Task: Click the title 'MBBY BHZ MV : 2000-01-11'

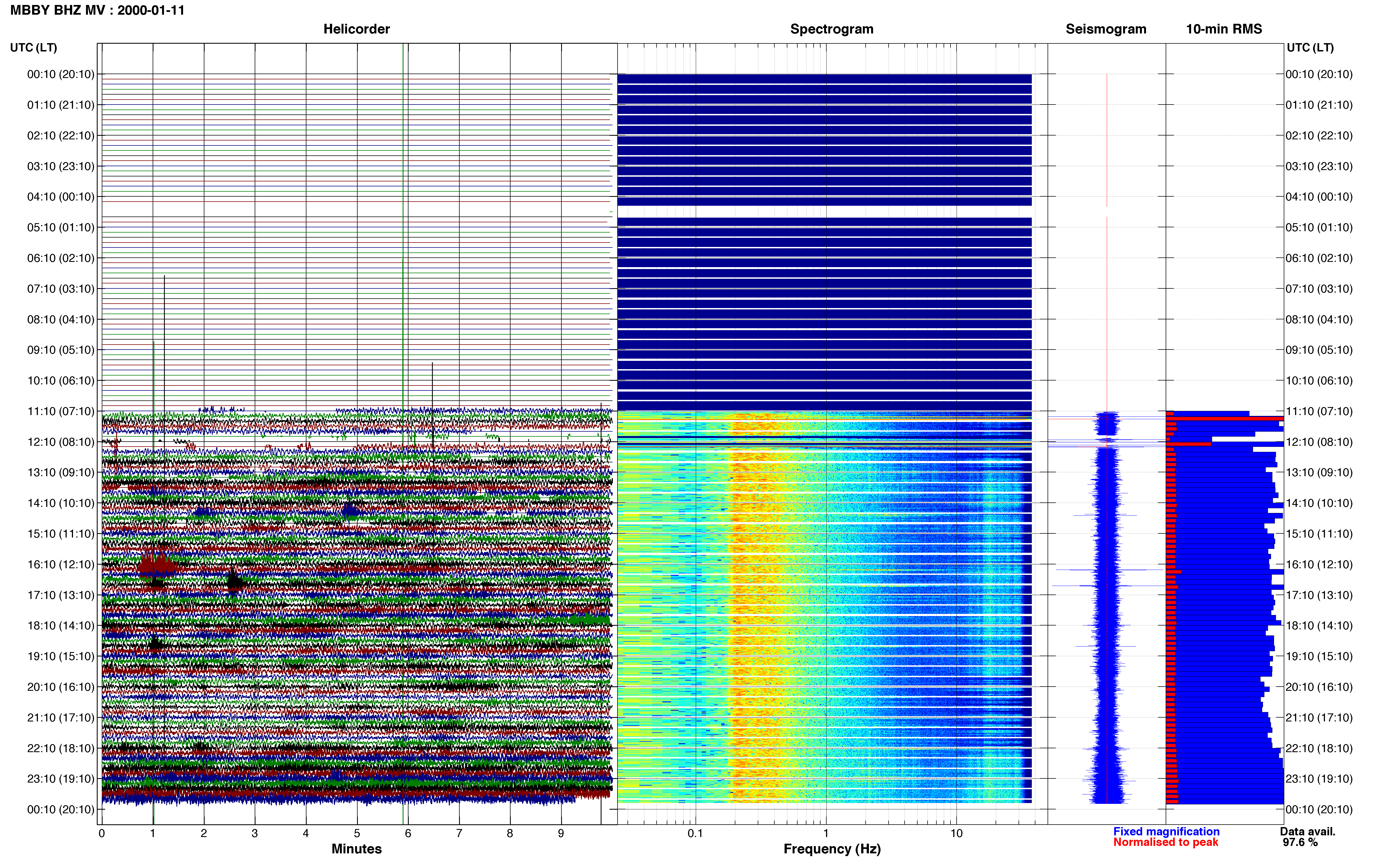Action: point(98,10)
